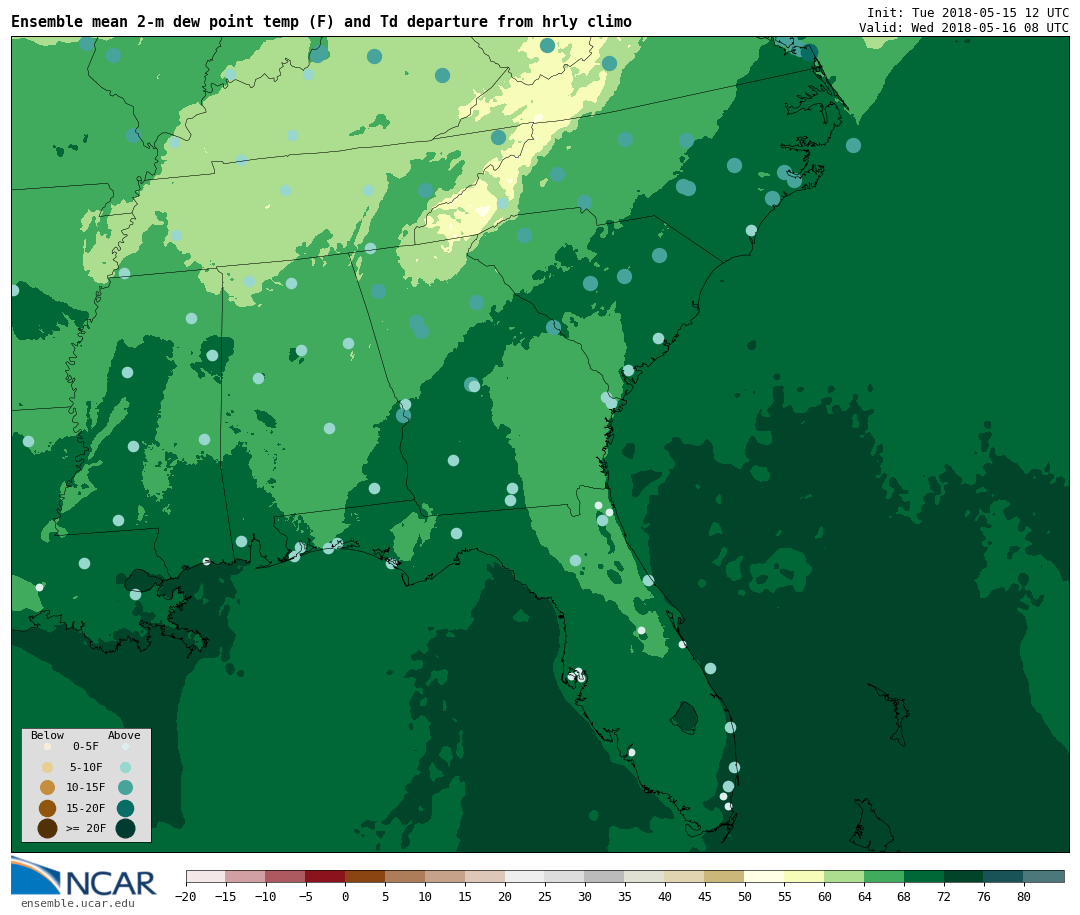Click the '50' label under the color bar
Image resolution: width=1080 pixels, height=915 pixels.
[x=745, y=896]
